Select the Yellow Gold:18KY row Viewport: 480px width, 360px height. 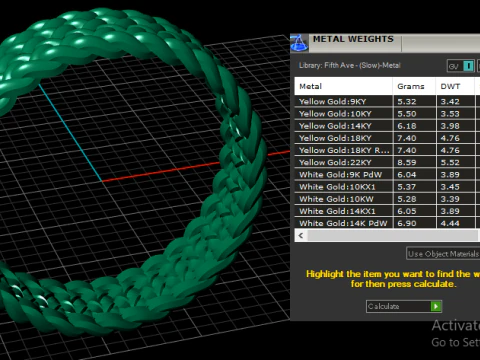tap(387, 138)
